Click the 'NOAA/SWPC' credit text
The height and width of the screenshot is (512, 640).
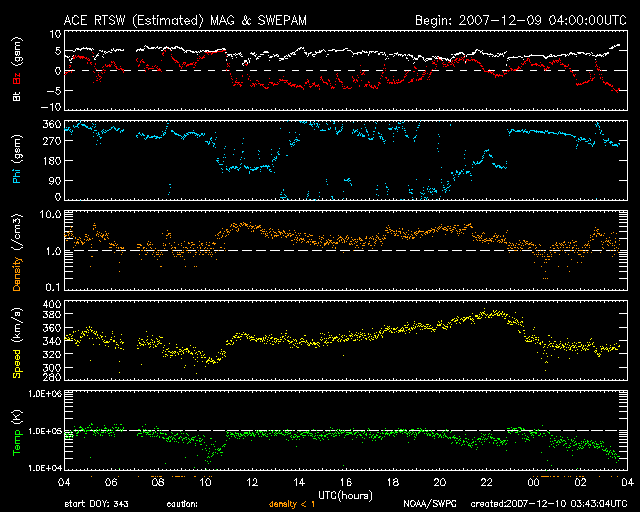pyautogui.click(x=430, y=504)
